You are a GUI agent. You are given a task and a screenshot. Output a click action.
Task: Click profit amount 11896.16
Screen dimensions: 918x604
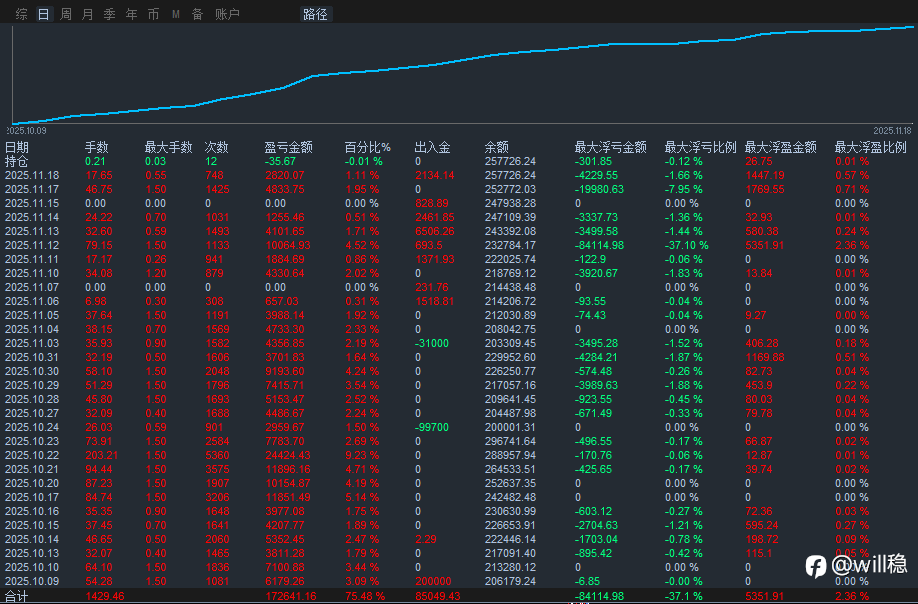(x=287, y=469)
